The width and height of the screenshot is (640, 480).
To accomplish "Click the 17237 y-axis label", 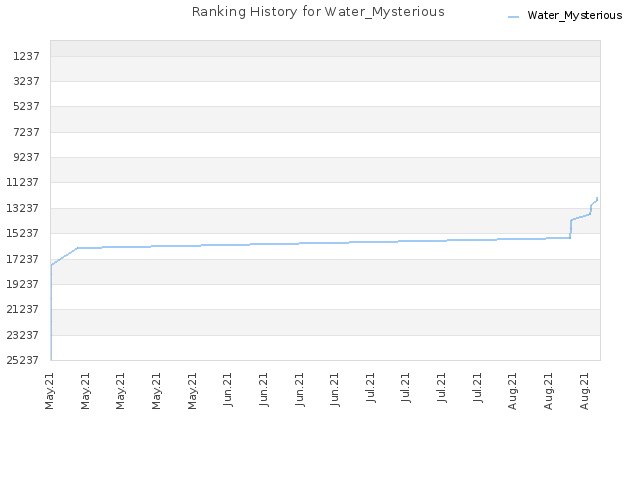I will tap(23, 259).
